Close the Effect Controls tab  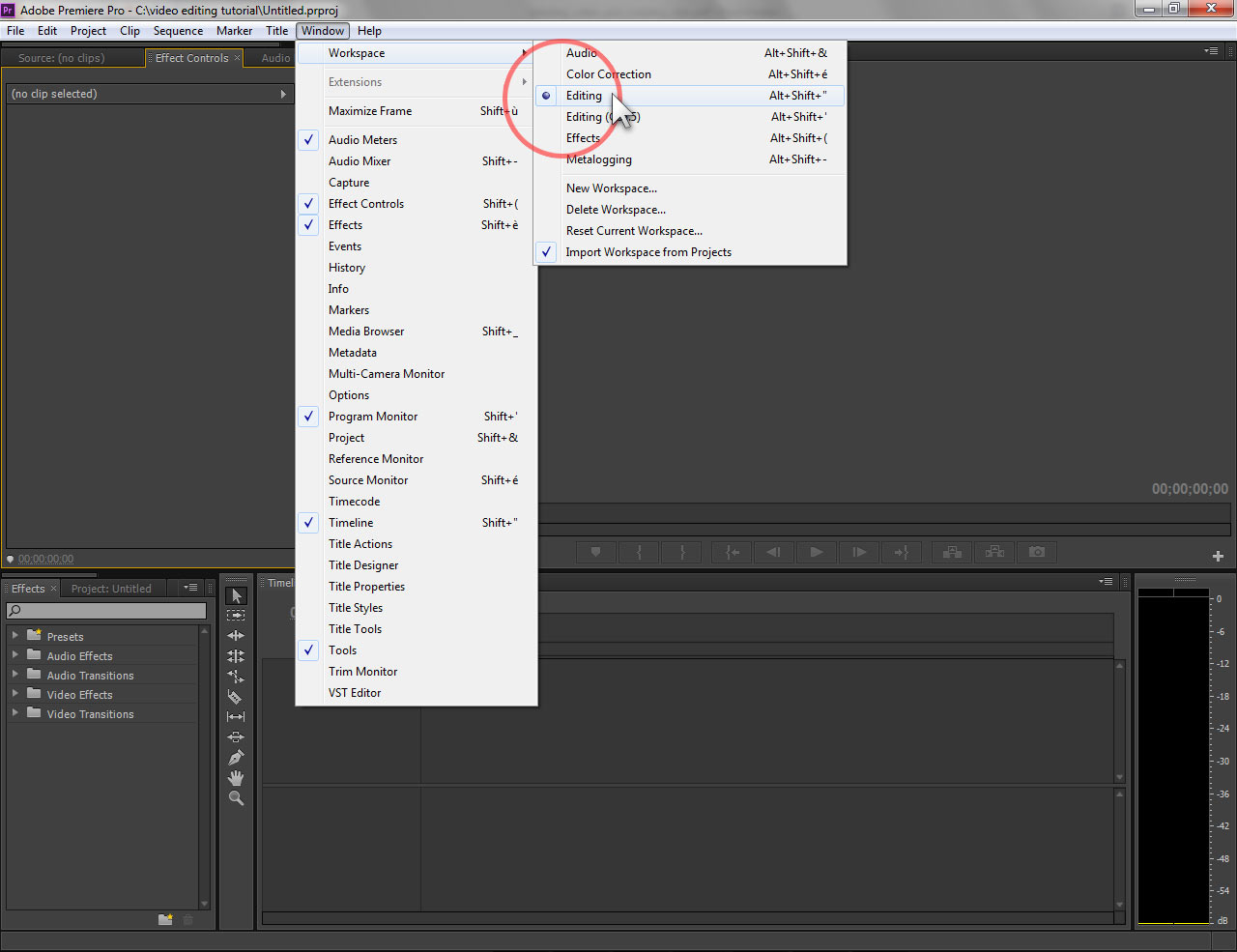[237, 58]
